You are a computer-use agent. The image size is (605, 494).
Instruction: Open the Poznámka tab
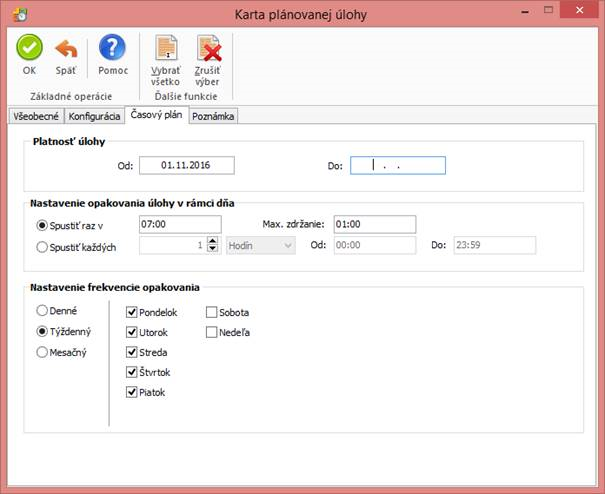pyautogui.click(x=213, y=116)
